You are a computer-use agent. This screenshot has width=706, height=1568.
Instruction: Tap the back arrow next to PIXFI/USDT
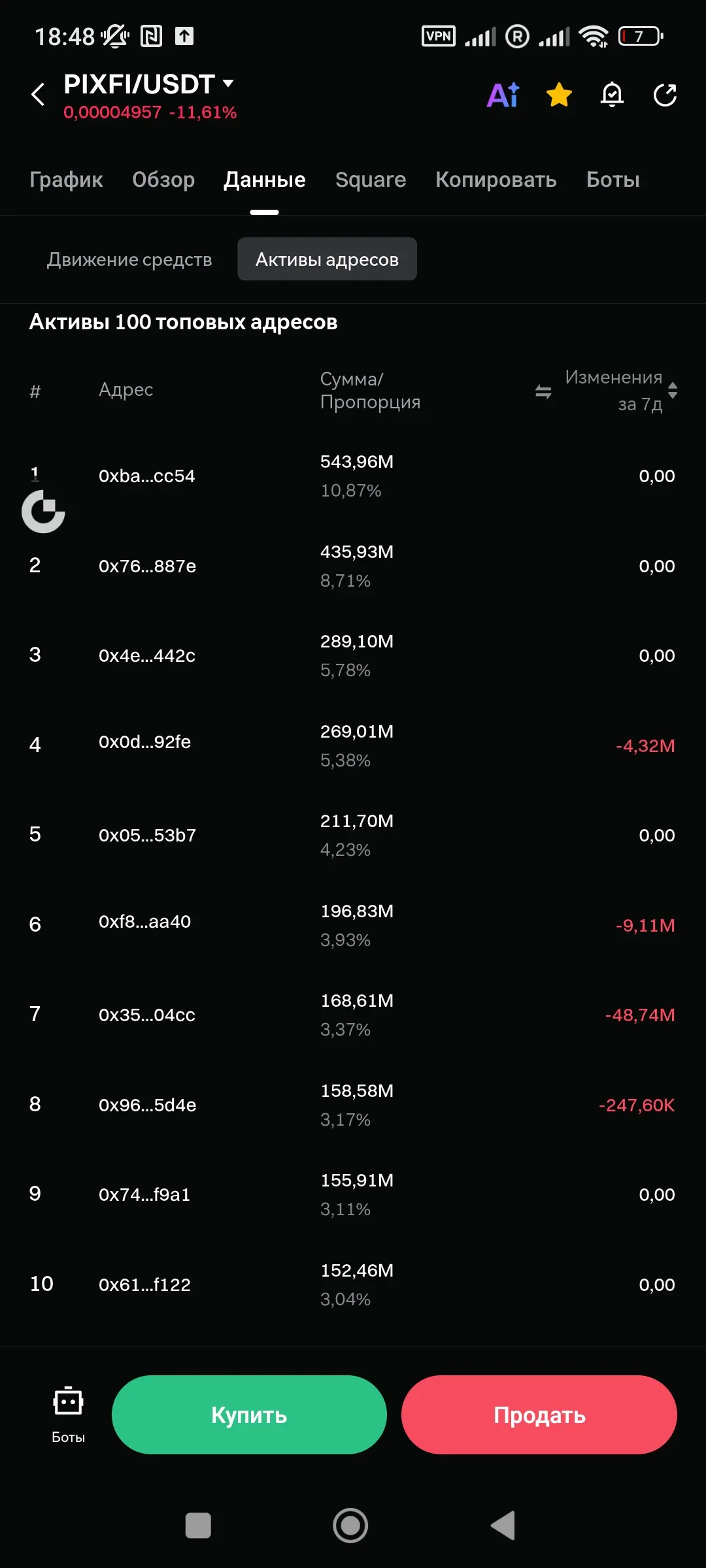click(x=38, y=94)
